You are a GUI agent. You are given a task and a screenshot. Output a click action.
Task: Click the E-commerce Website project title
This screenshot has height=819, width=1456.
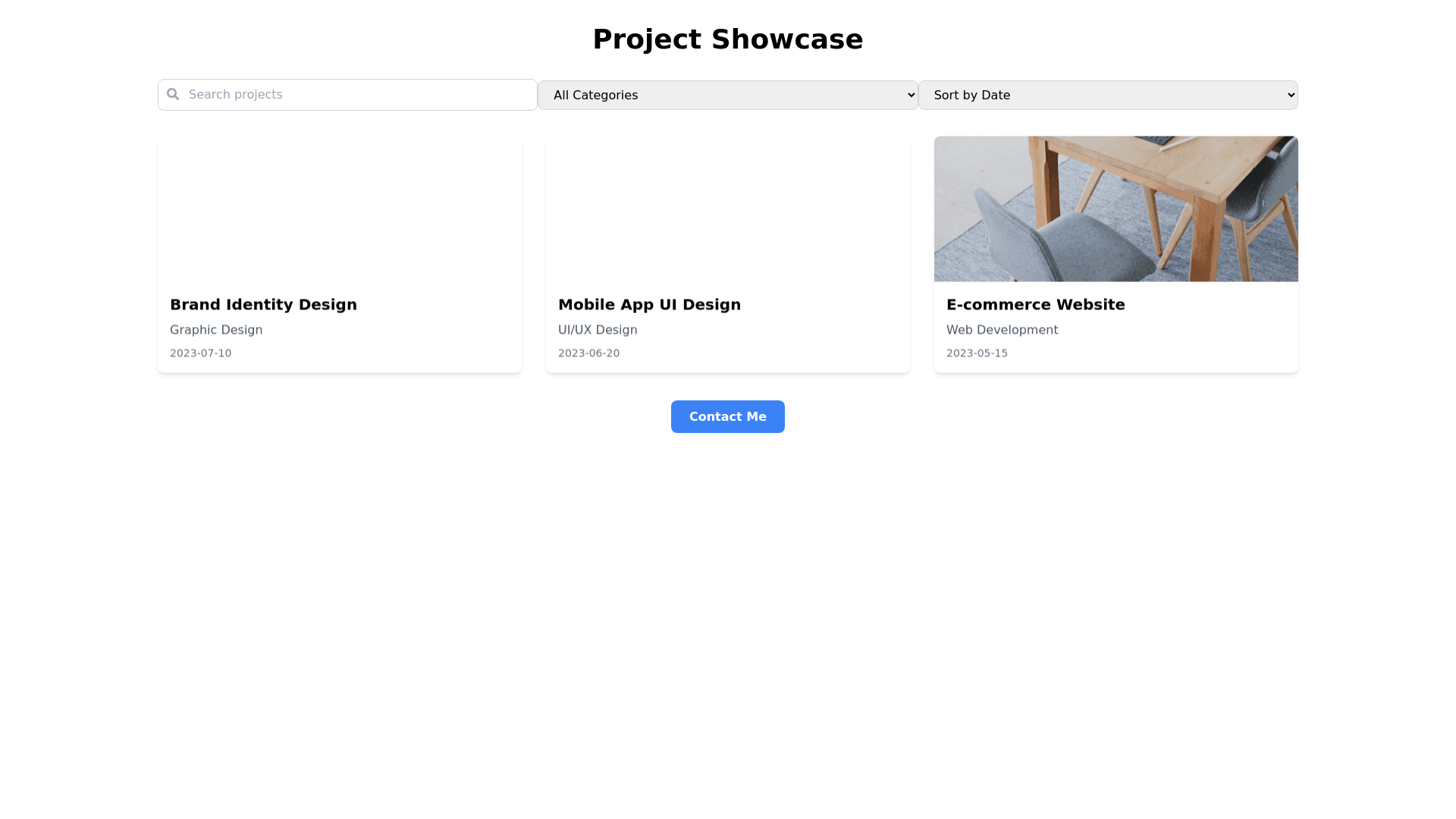[x=1035, y=305]
